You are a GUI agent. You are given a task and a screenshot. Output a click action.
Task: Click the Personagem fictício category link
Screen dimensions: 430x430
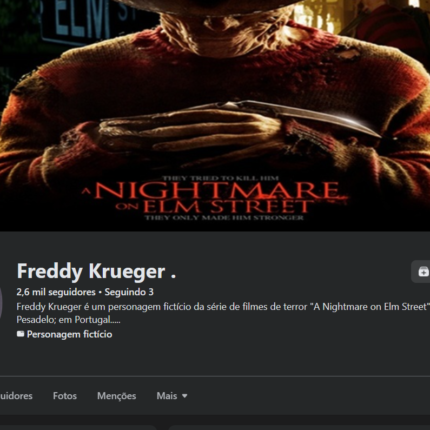click(x=69, y=334)
